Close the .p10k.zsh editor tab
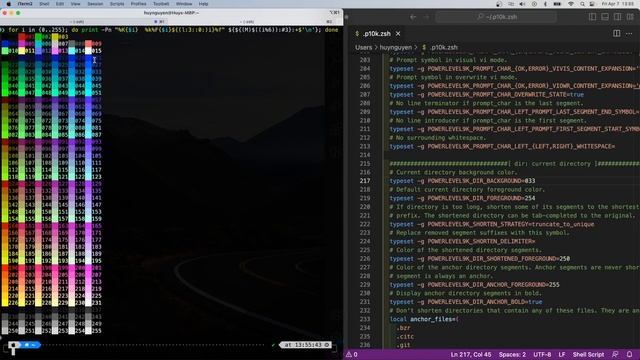The image size is (640, 360). coord(398,34)
